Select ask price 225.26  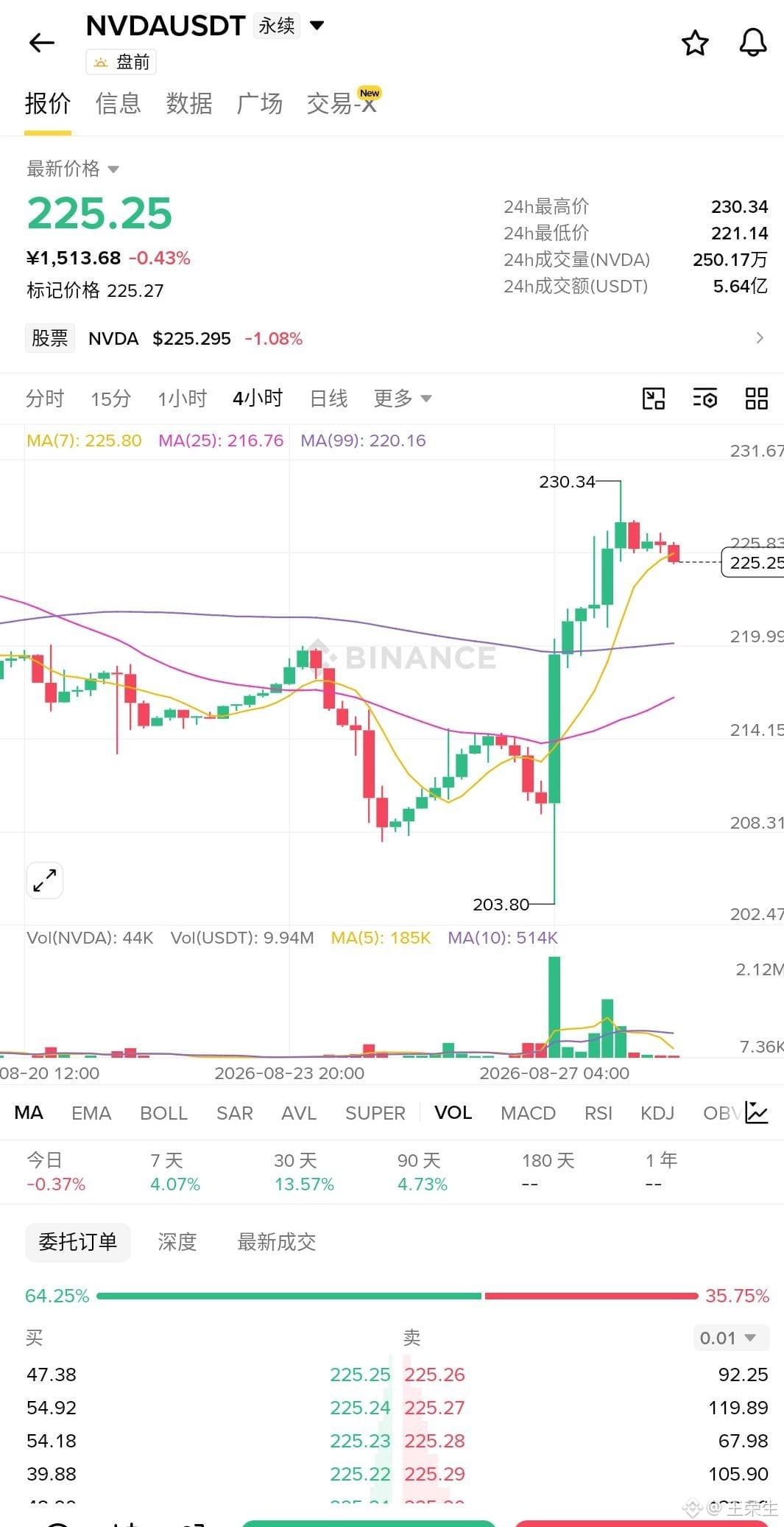click(x=434, y=1375)
